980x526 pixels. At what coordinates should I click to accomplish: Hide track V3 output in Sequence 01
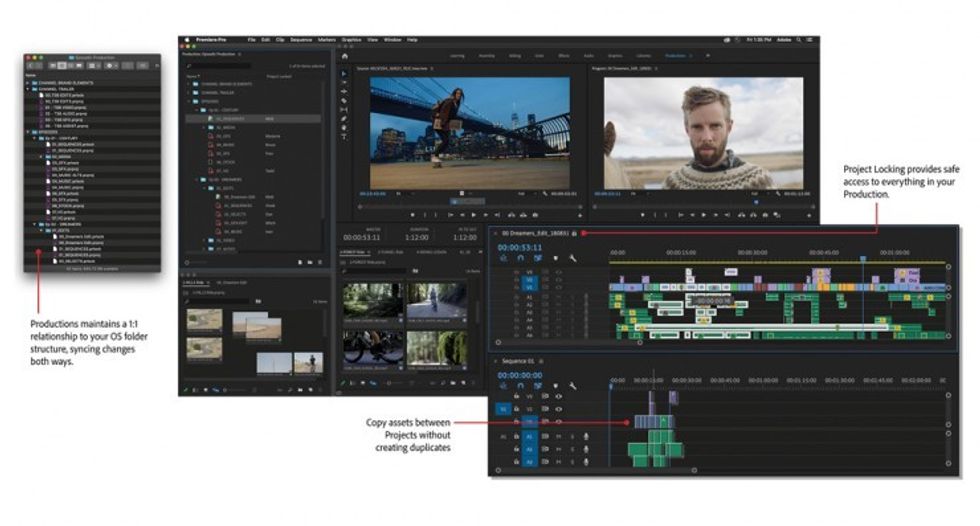(x=558, y=396)
